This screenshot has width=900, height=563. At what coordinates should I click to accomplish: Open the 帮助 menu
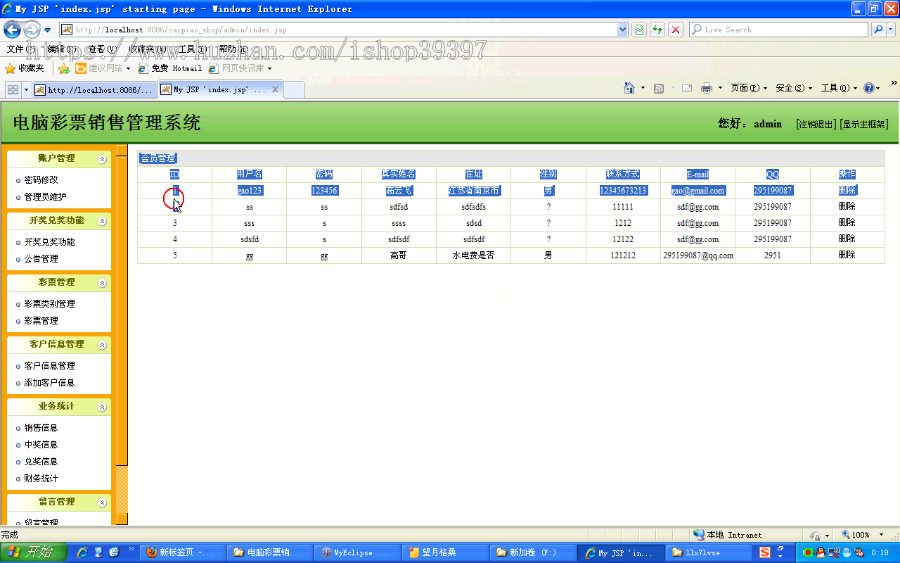(232, 49)
